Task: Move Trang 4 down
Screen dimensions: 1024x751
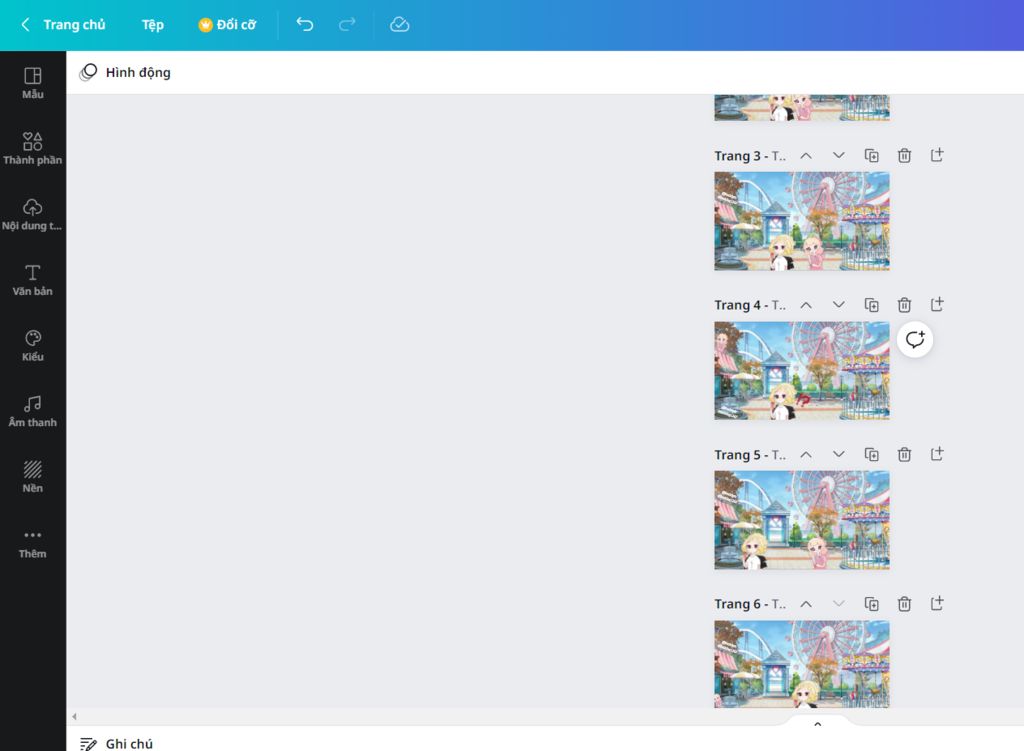Action: tap(839, 305)
